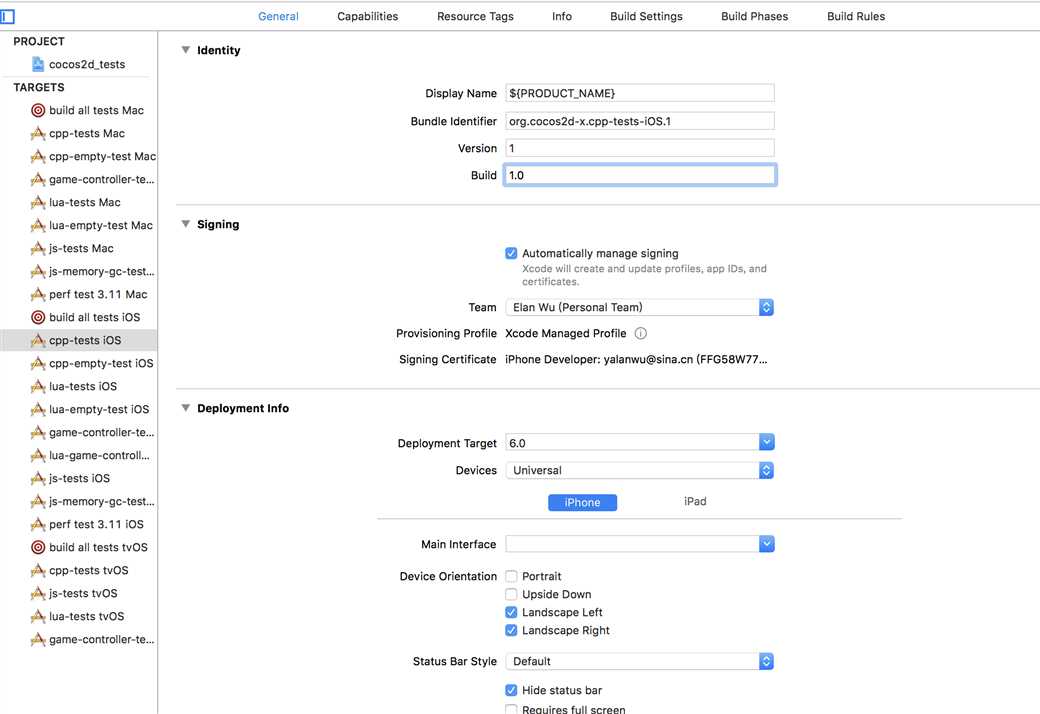This screenshot has width=1040, height=714.
Task: Select the 'js-tests Mac' target row
Action: point(78,248)
